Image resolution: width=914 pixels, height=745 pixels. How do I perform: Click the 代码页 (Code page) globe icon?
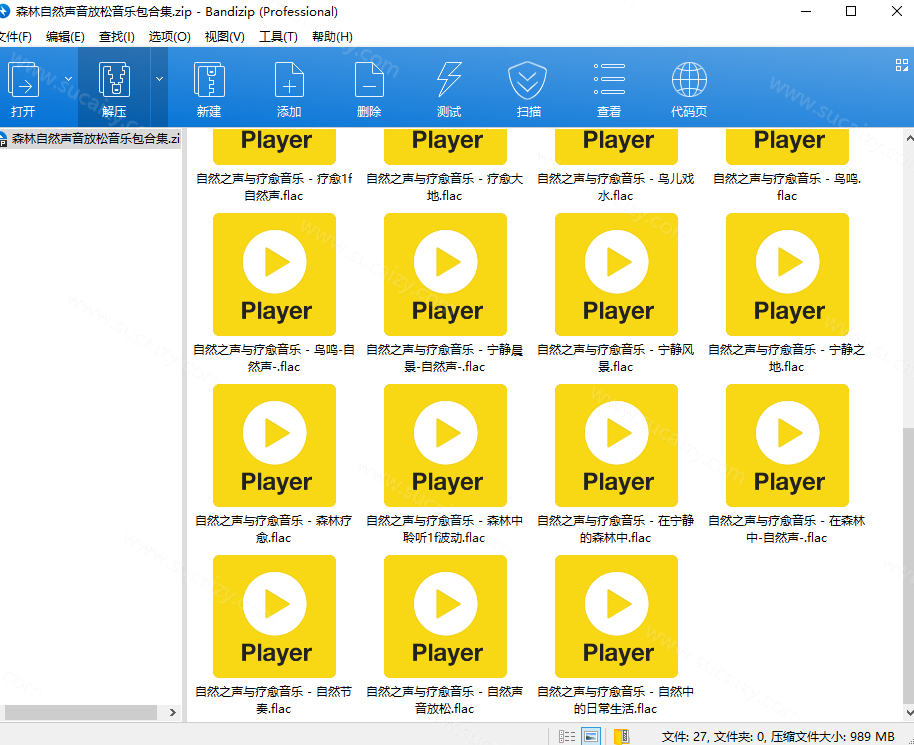(x=689, y=80)
